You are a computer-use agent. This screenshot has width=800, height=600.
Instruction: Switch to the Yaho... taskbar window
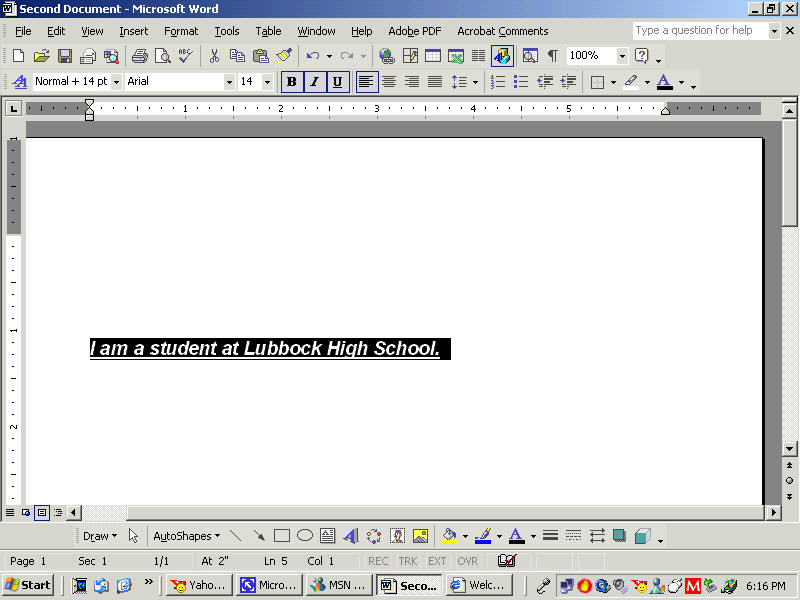[x=199, y=585]
